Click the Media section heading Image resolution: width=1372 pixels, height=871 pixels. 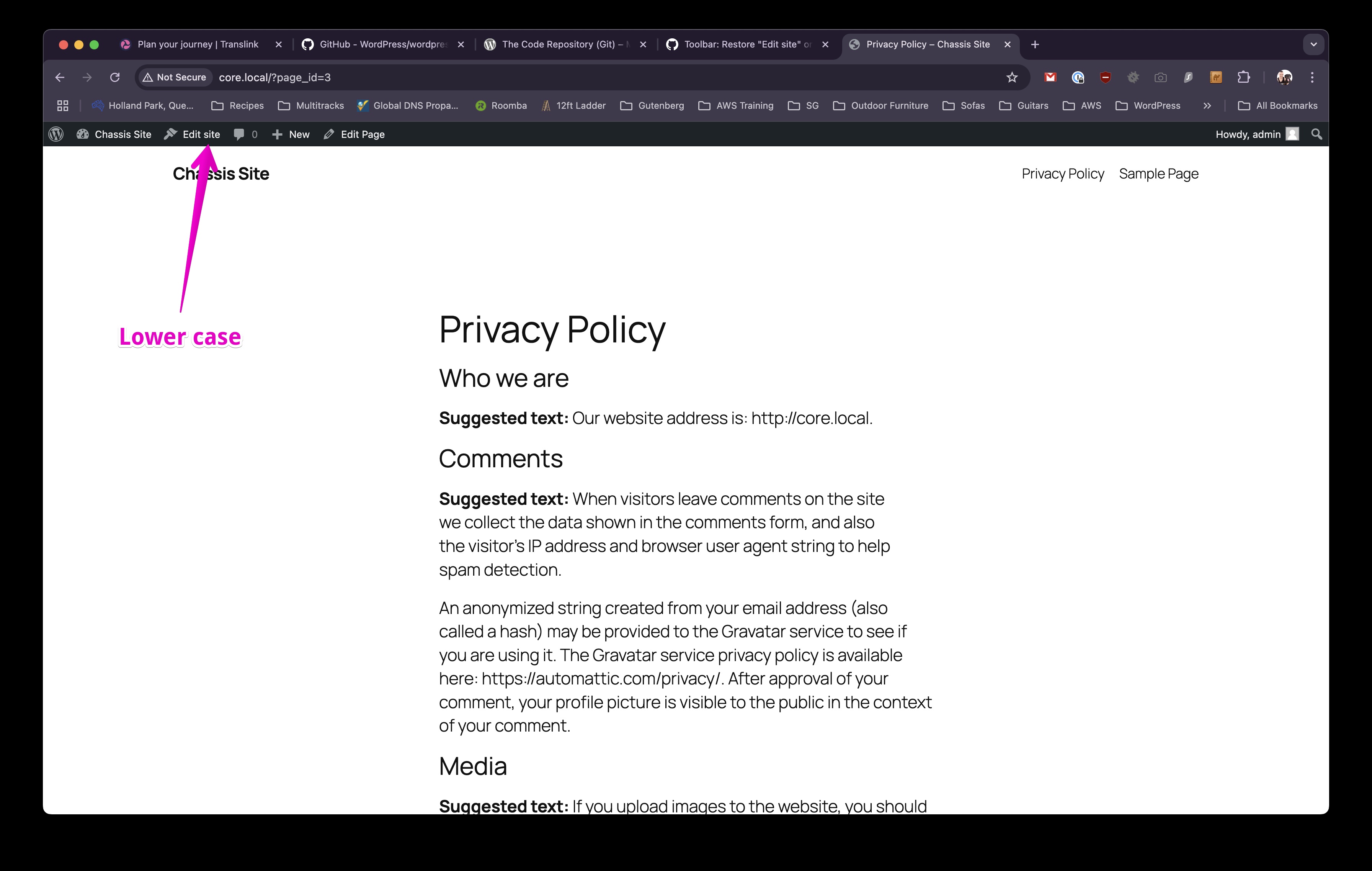point(472,766)
